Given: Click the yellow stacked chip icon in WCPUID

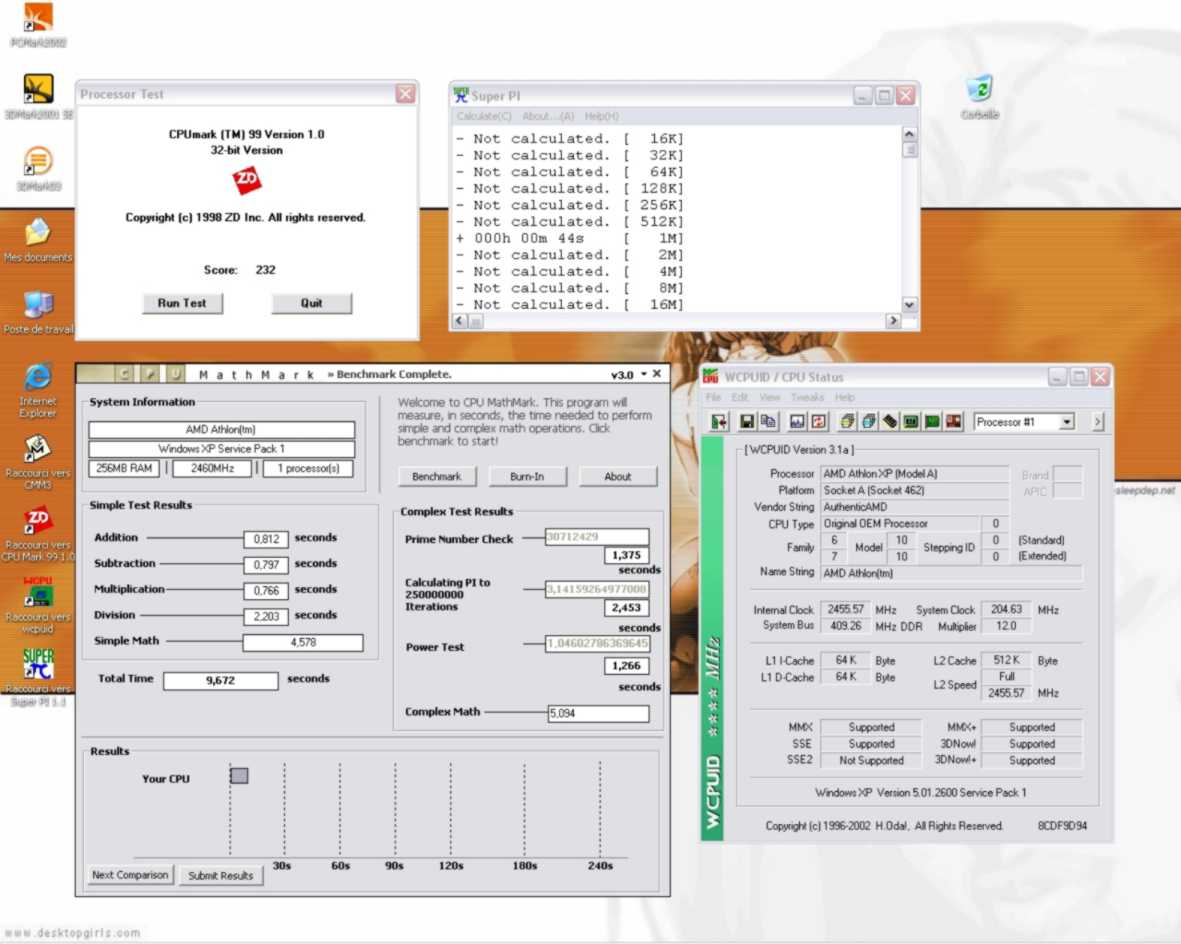Looking at the screenshot, I should coord(847,422).
